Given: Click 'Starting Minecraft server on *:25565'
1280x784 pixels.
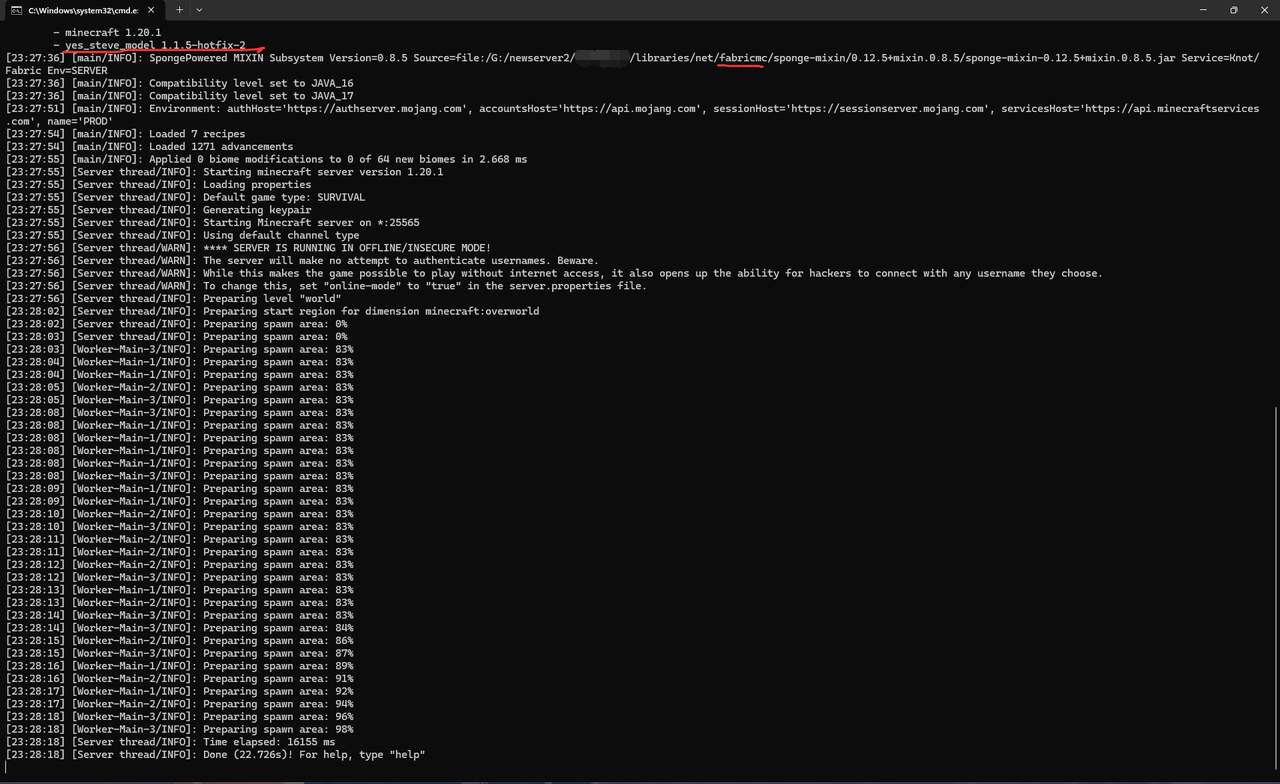Looking at the screenshot, I should pos(212,223).
